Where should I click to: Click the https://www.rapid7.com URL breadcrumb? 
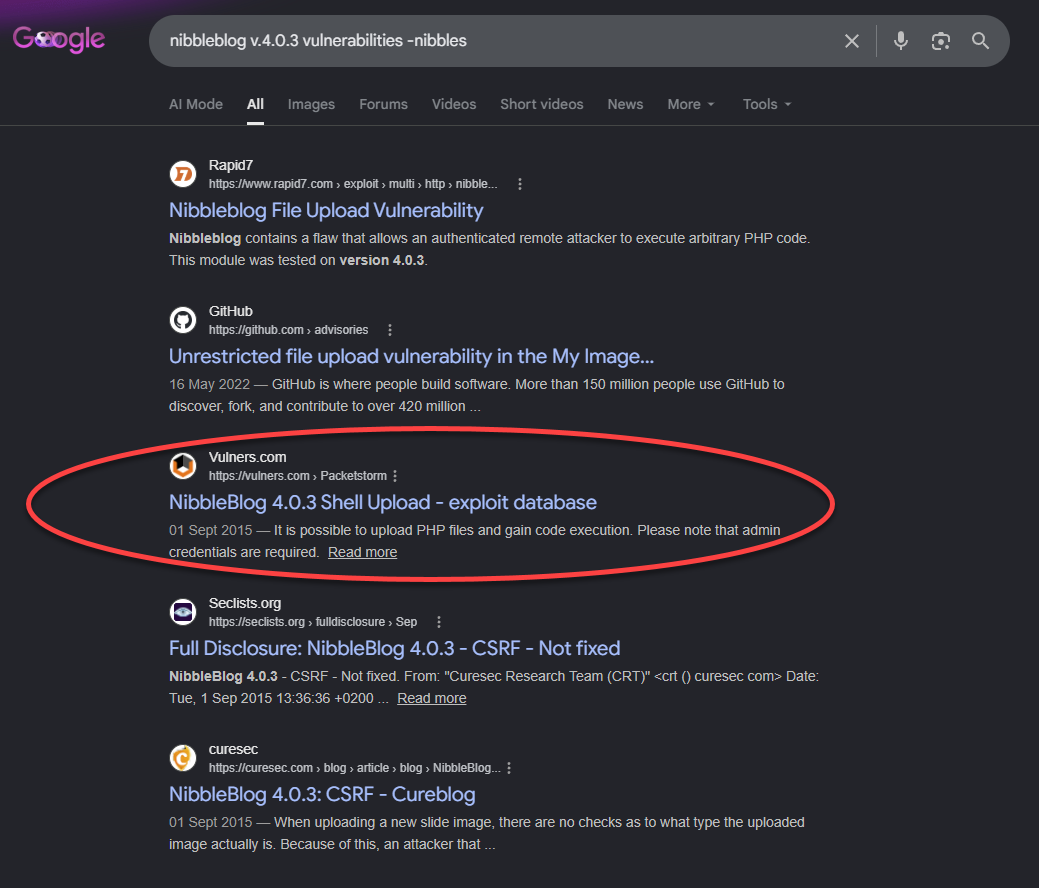[353, 184]
